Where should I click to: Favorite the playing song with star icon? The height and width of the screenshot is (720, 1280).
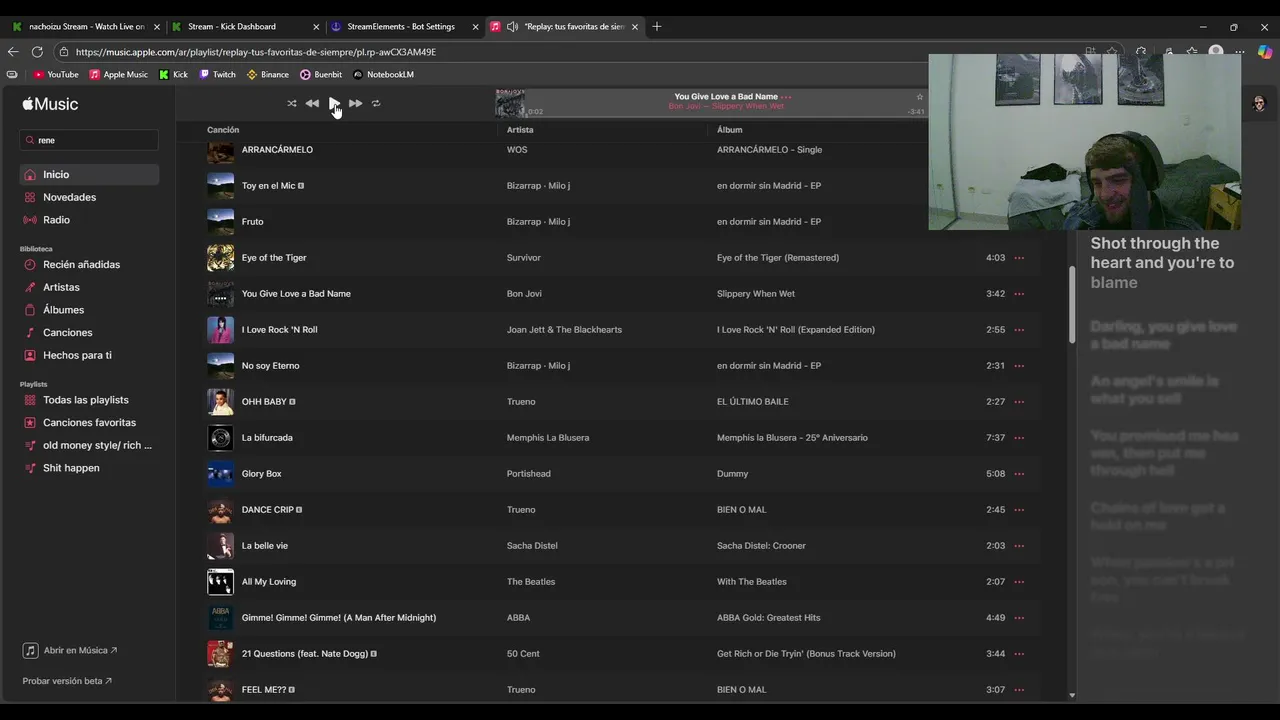(x=920, y=97)
